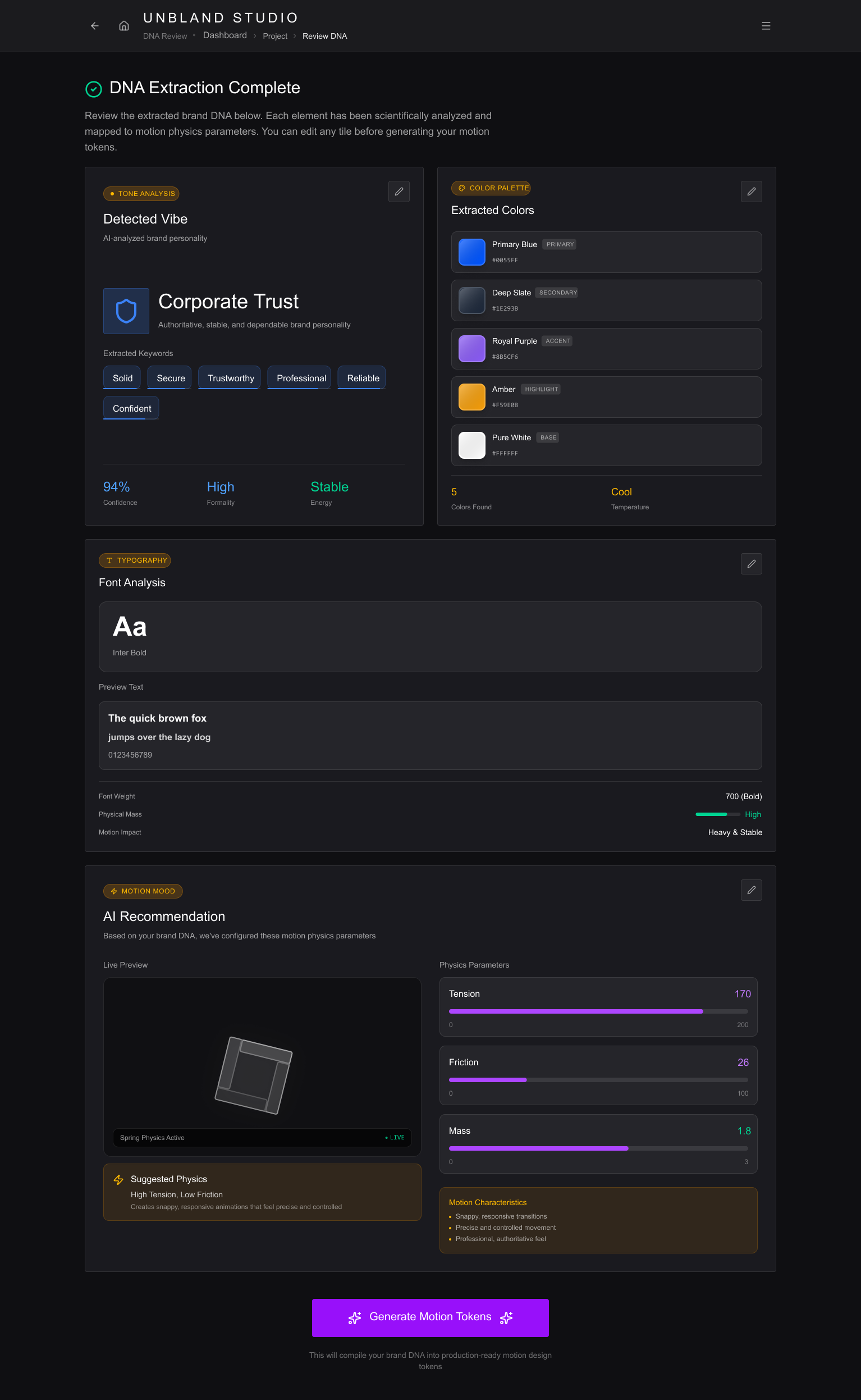Select the Trustworthy keyword chip
861x1400 pixels.
pos(230,377)
